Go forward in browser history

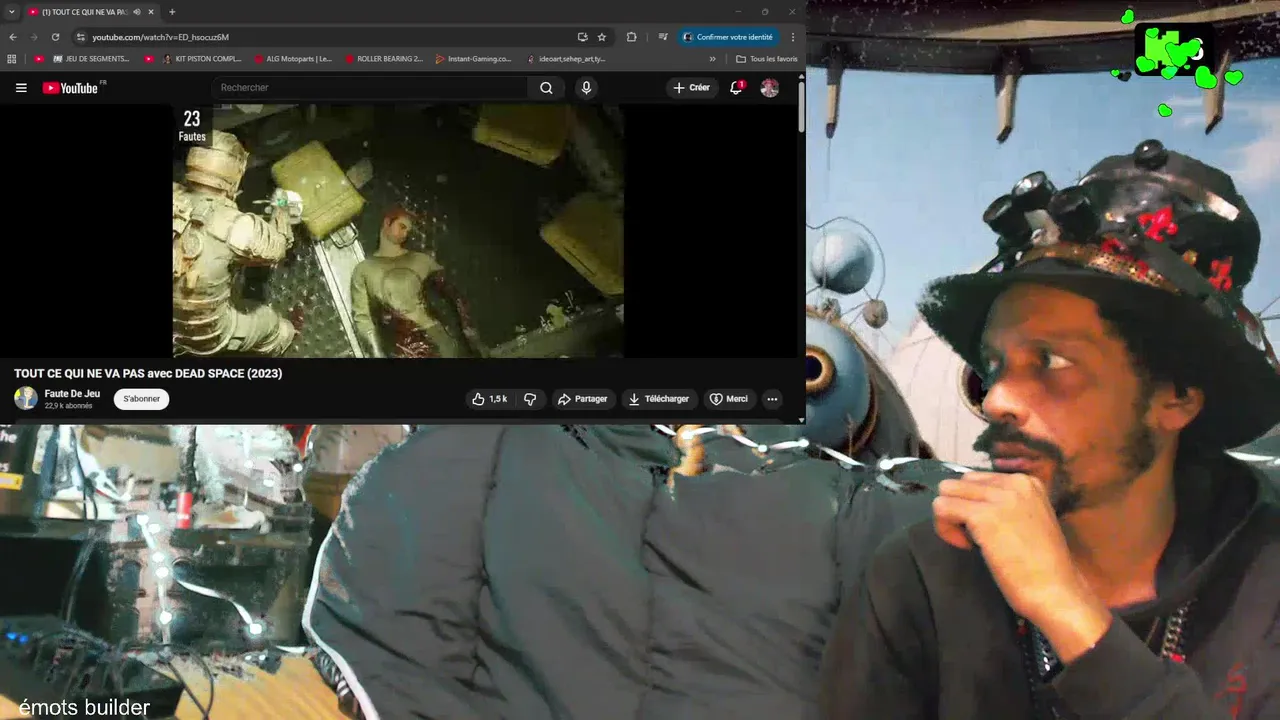tap(35, 37)
